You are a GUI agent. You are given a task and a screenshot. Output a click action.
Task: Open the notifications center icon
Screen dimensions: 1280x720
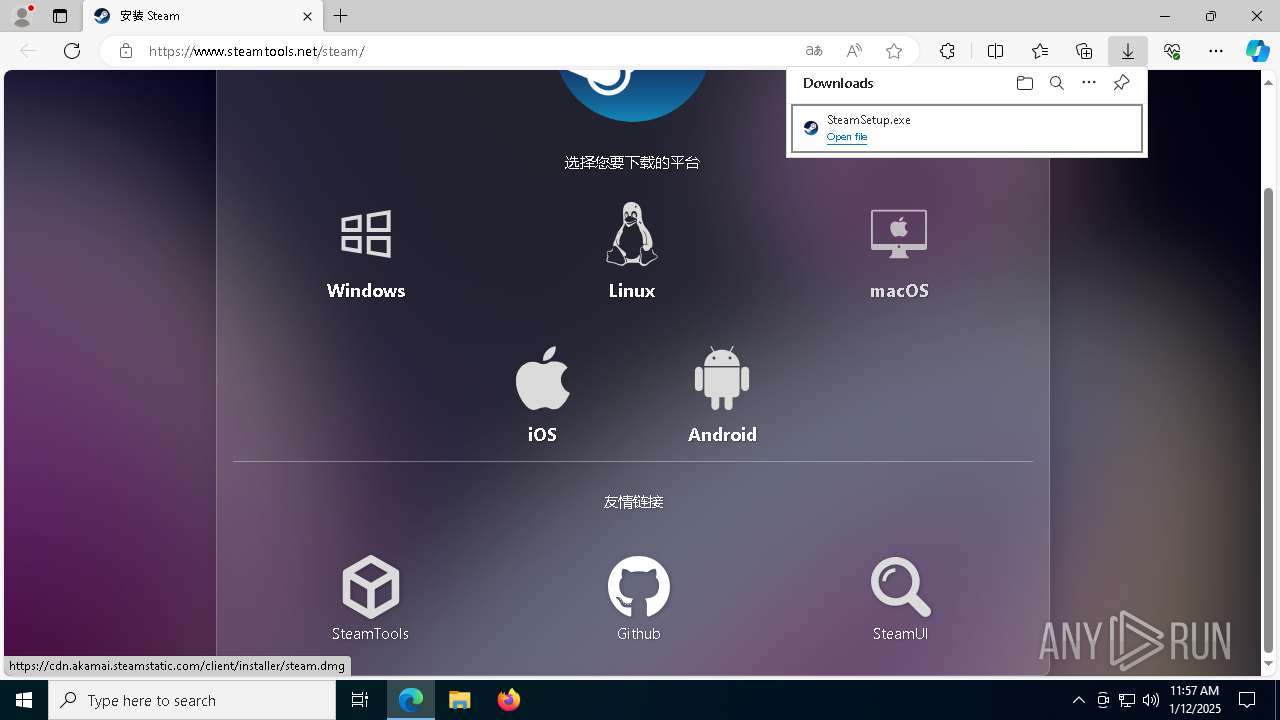pos(1247,700)
